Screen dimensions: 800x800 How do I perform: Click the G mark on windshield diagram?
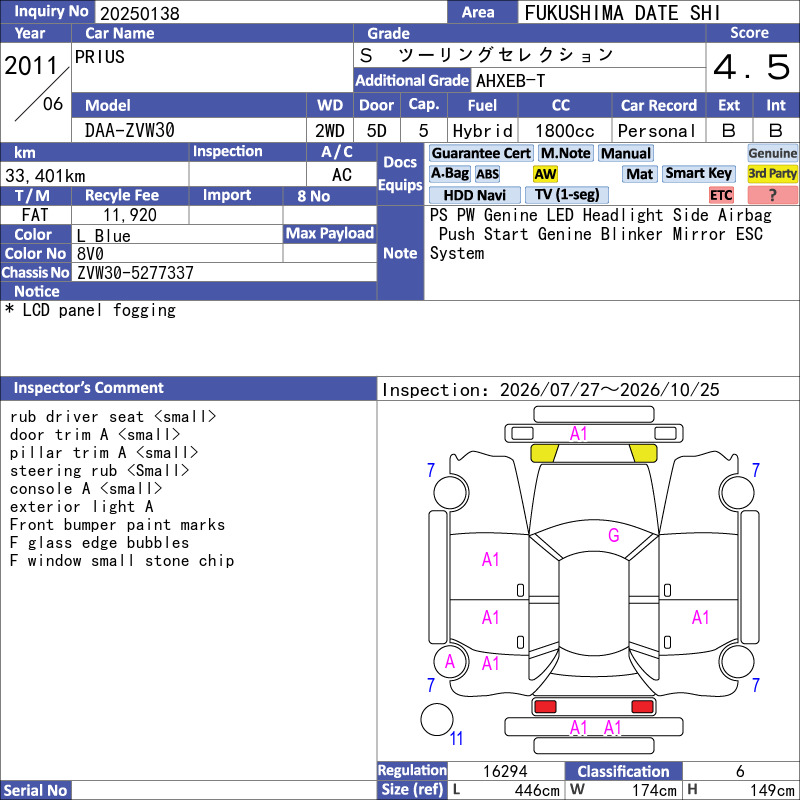click(x=614, y=535)
